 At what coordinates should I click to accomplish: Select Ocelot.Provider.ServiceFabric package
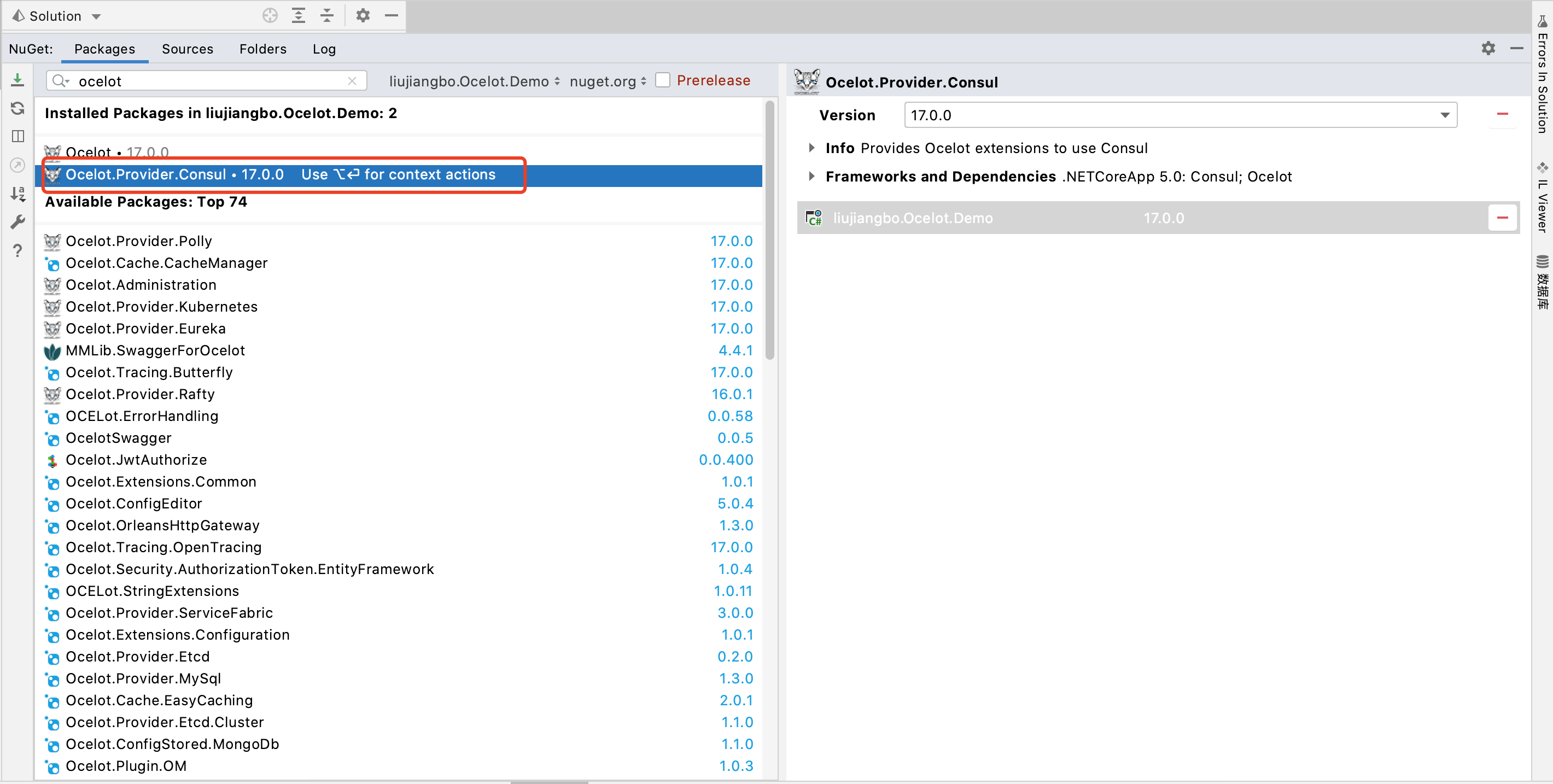(x=399, y=613)
